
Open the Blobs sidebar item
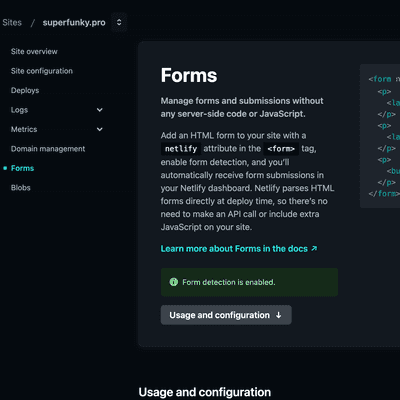tap(21, 188)
